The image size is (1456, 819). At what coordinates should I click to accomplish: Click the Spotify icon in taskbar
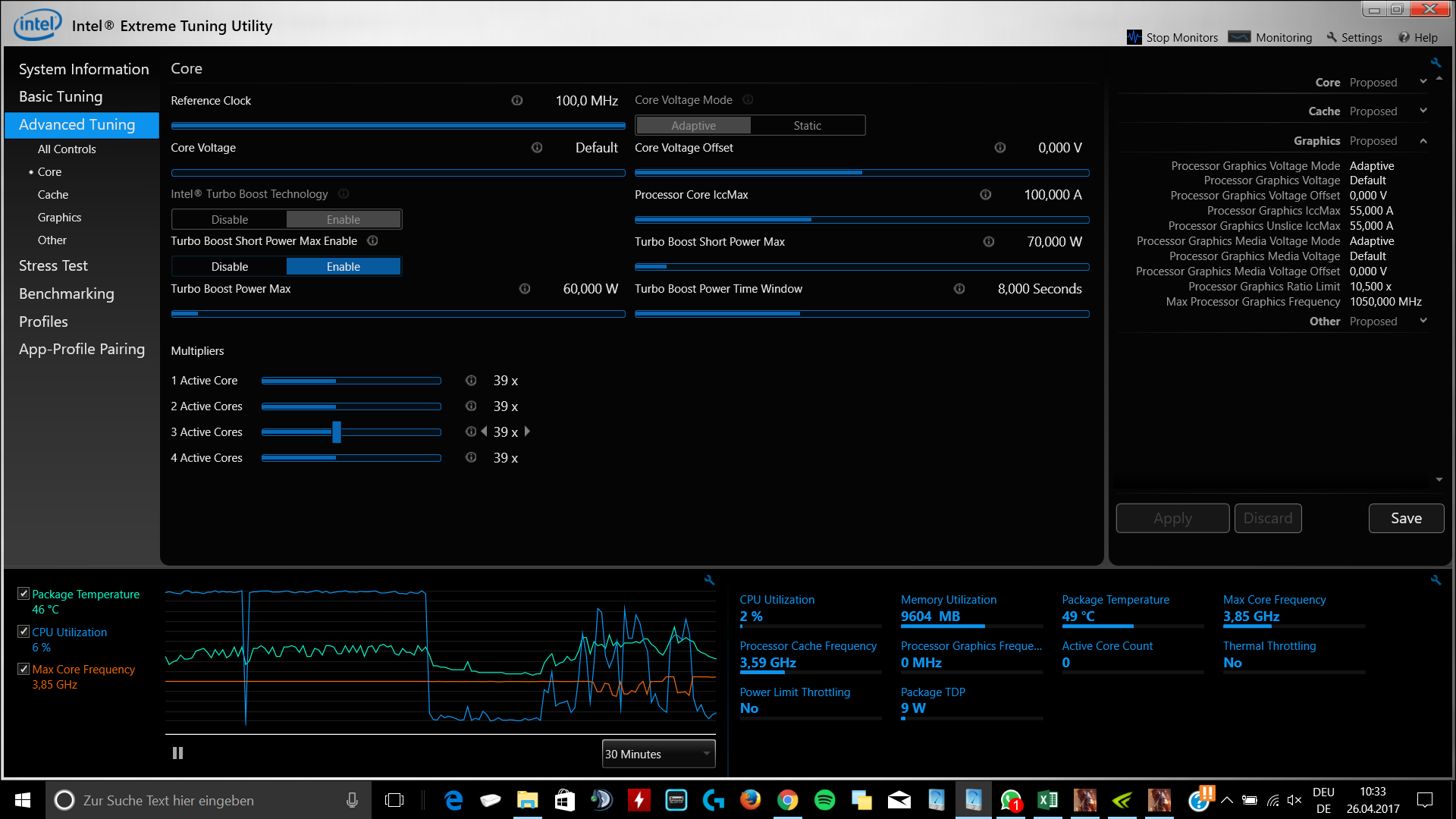[x=824, y=800]
